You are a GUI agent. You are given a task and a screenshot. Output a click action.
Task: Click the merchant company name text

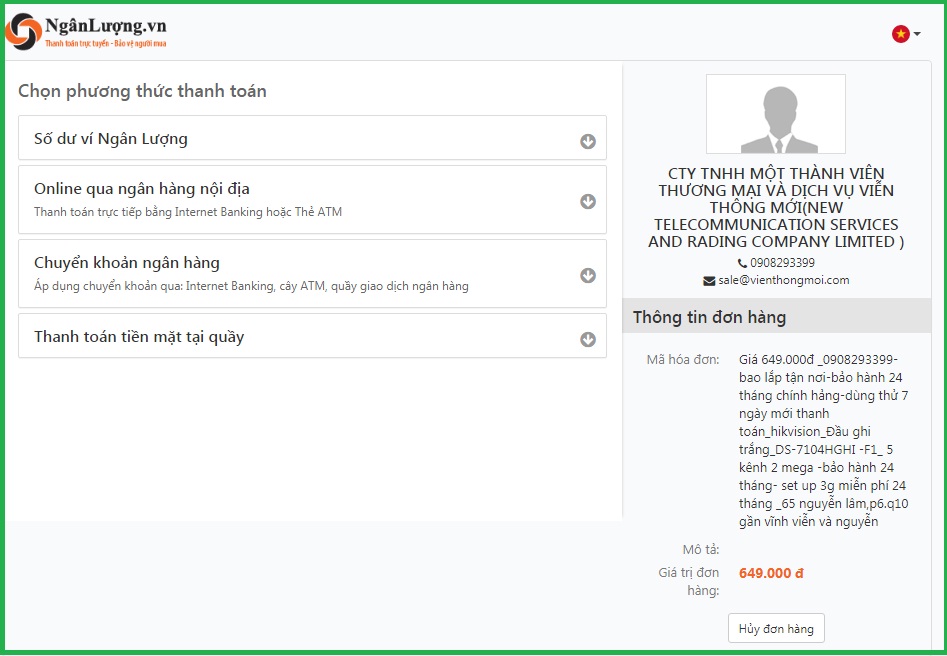coord(775,208)
